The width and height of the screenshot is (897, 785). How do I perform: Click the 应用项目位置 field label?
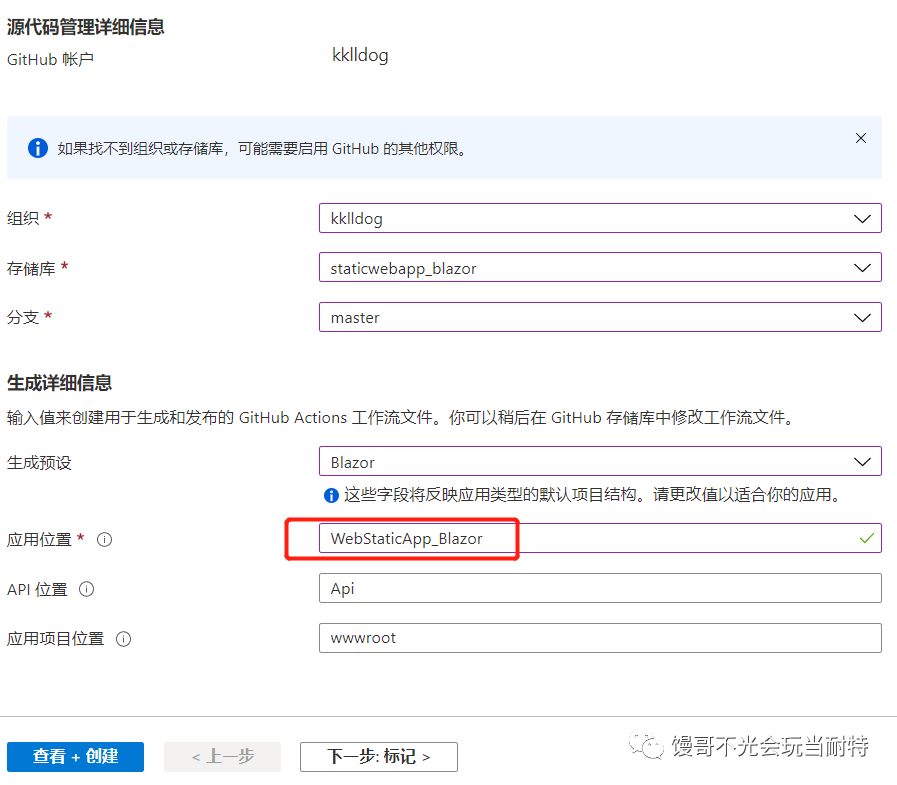point(55,639)
